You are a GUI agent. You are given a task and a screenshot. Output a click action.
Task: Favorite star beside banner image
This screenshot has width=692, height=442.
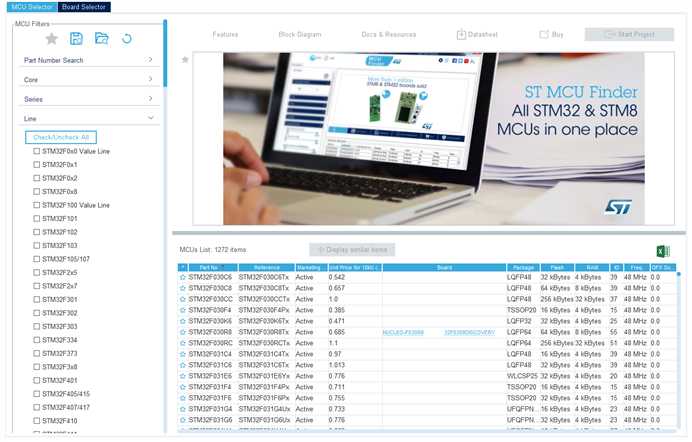185,60
